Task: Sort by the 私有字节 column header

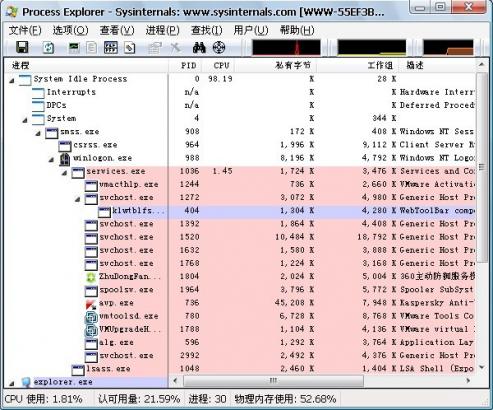Action: pos(276,65)
